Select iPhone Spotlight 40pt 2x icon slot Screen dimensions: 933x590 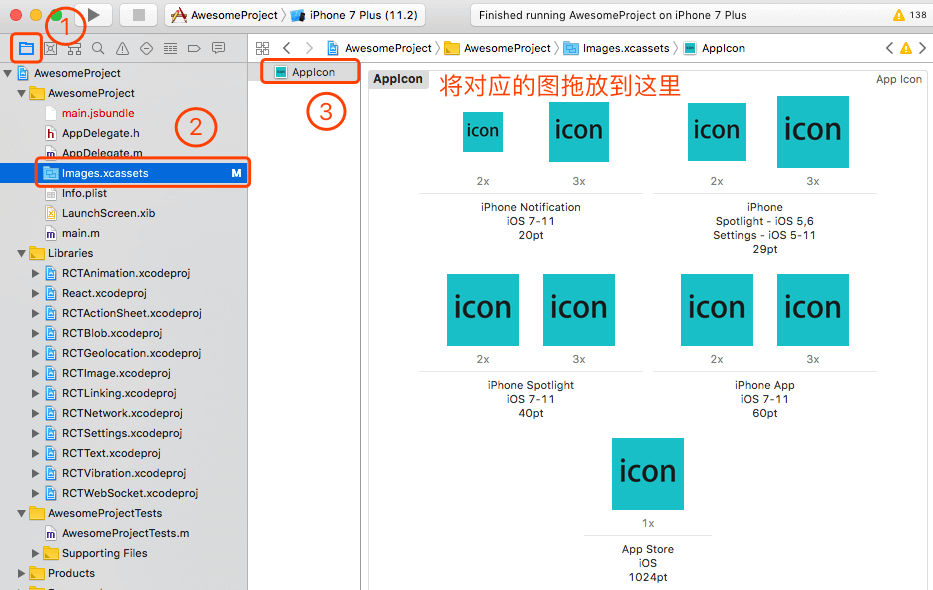(483, 309)
